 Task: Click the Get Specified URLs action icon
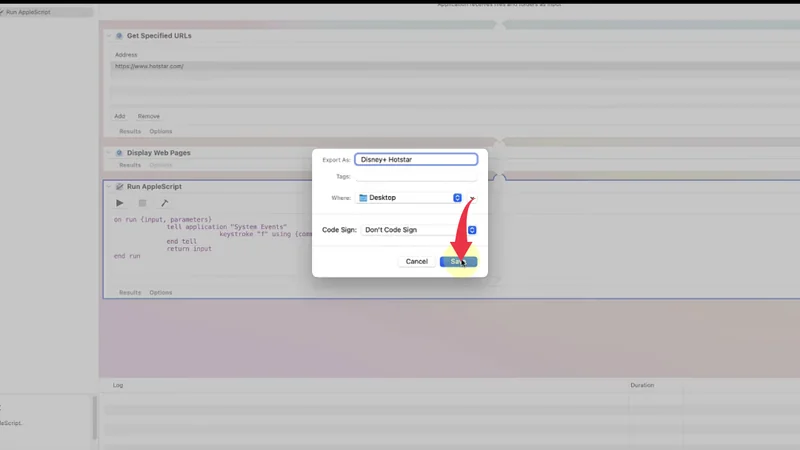coord(119,36)
